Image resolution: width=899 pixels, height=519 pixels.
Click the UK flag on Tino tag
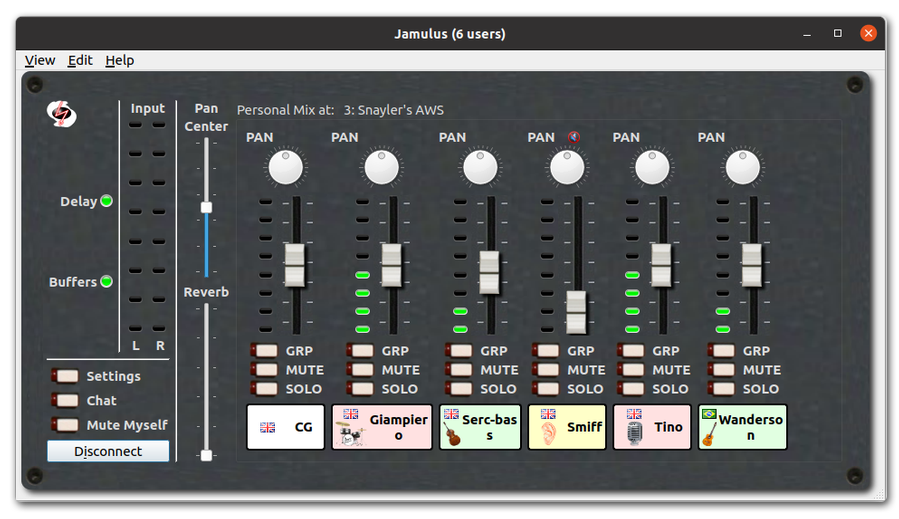(634, 413)
